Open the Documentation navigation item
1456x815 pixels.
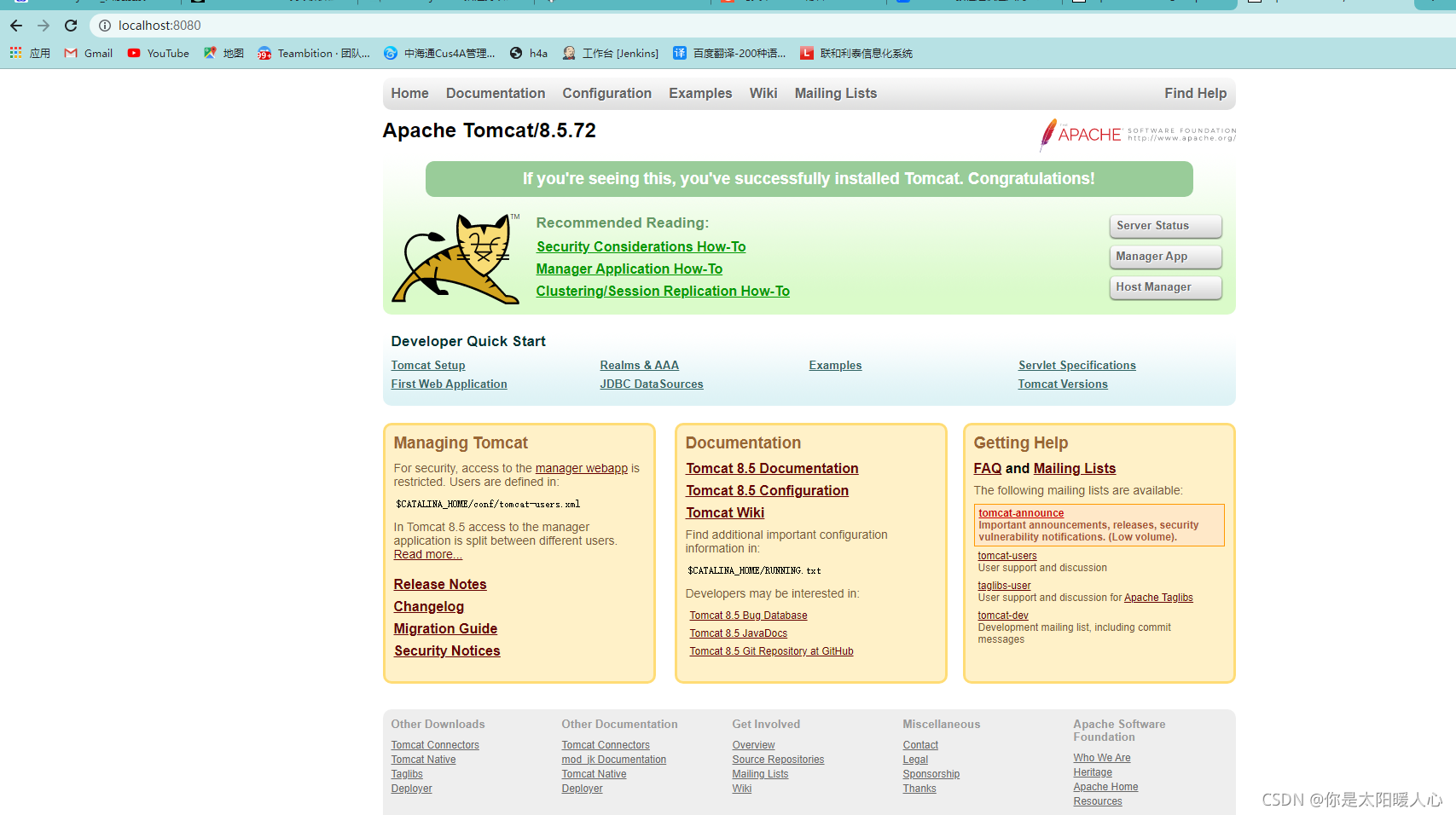tap(496, 94)
